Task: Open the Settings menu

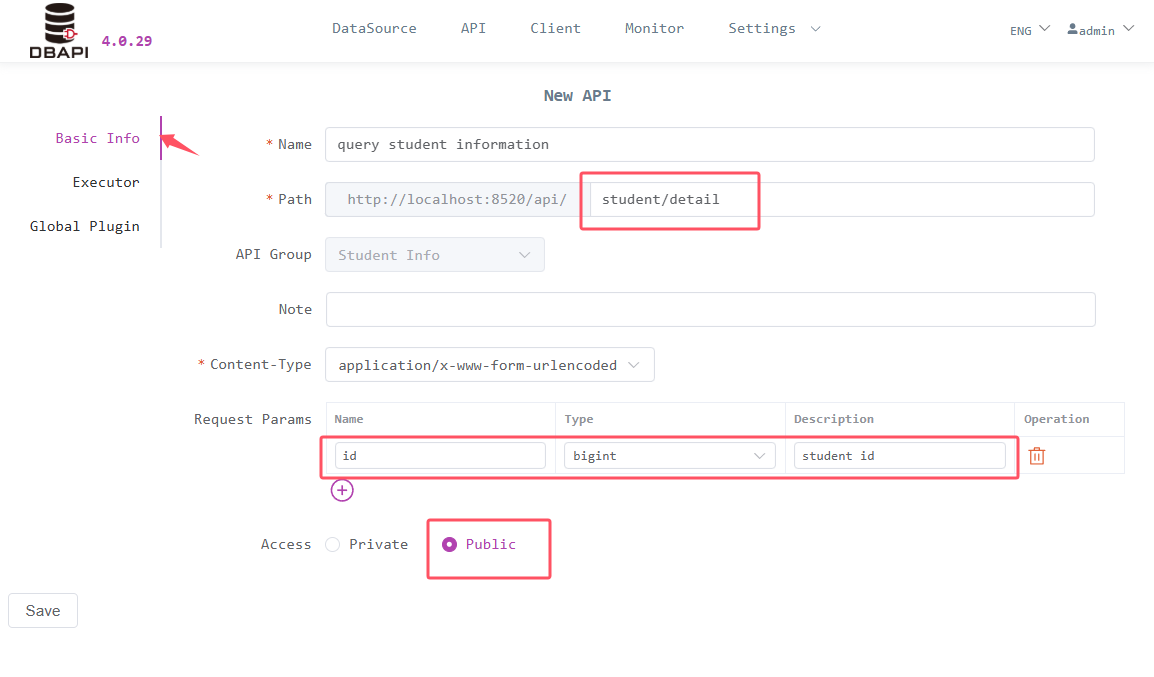Action: point(773,29)
